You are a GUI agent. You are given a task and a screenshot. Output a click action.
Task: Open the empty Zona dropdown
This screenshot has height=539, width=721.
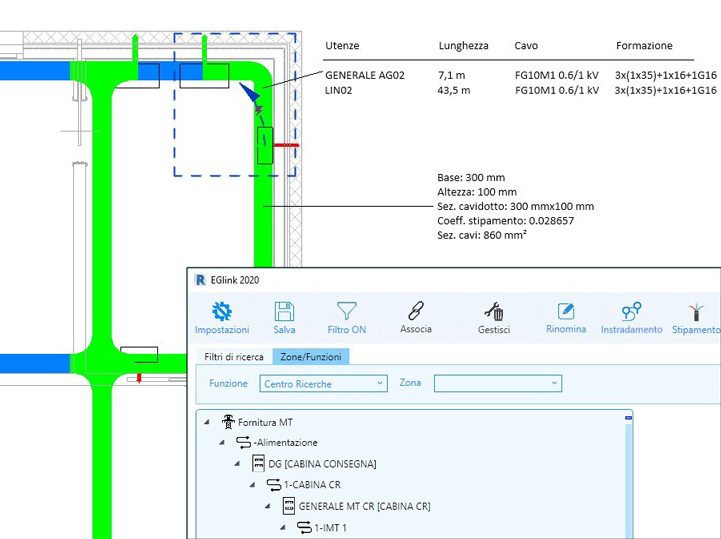[498, 383]
